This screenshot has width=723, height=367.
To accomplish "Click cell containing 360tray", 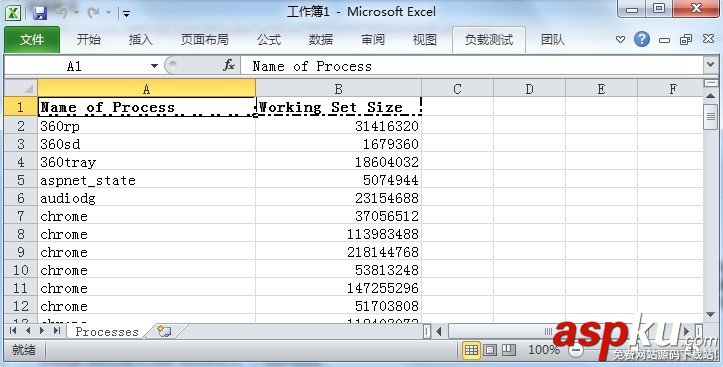I will click(x=146, y=162).
